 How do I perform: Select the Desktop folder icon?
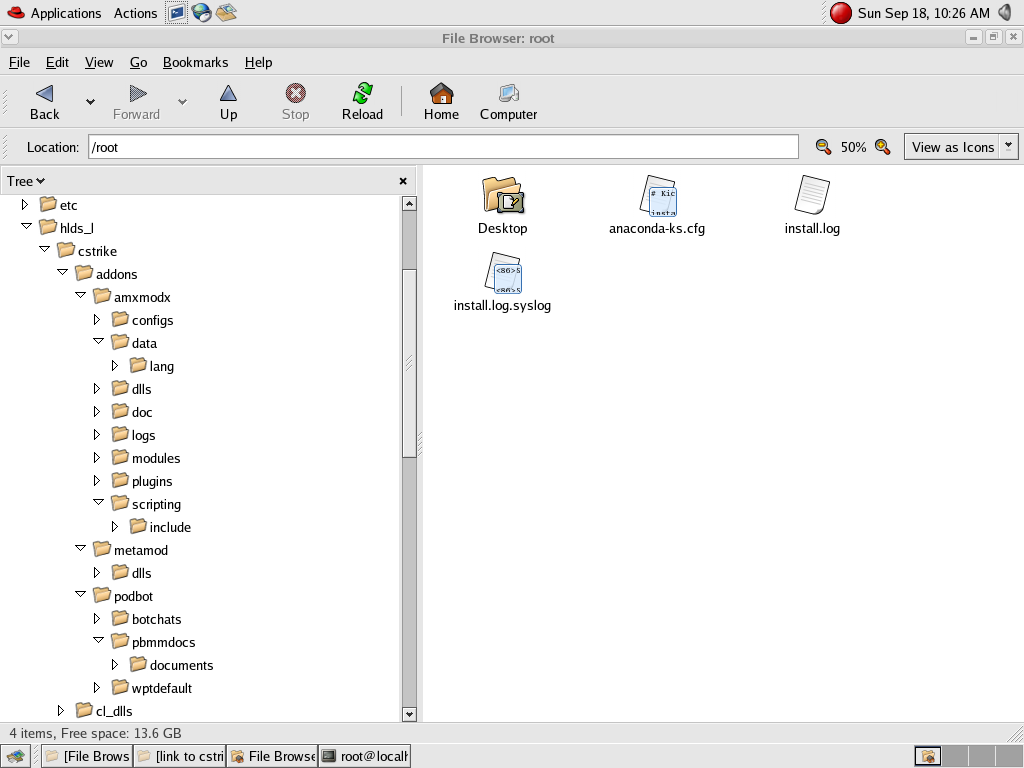503,195
